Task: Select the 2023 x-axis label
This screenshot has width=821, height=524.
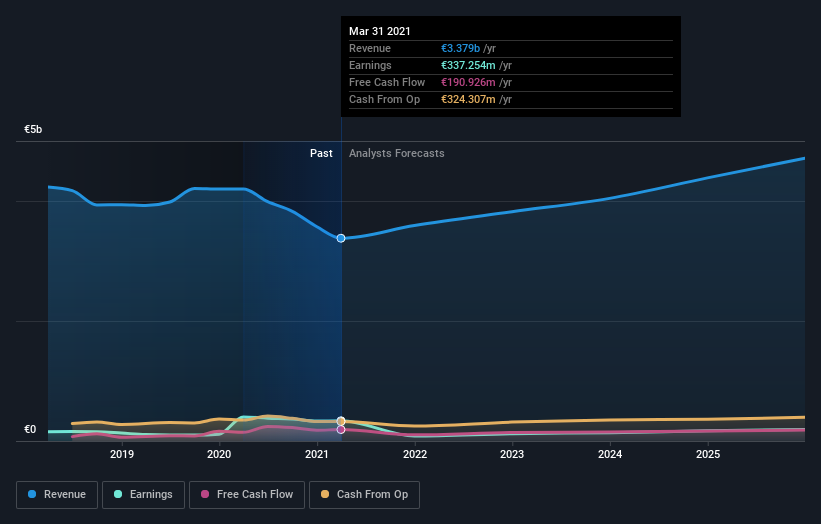Action: coord(512,454)
